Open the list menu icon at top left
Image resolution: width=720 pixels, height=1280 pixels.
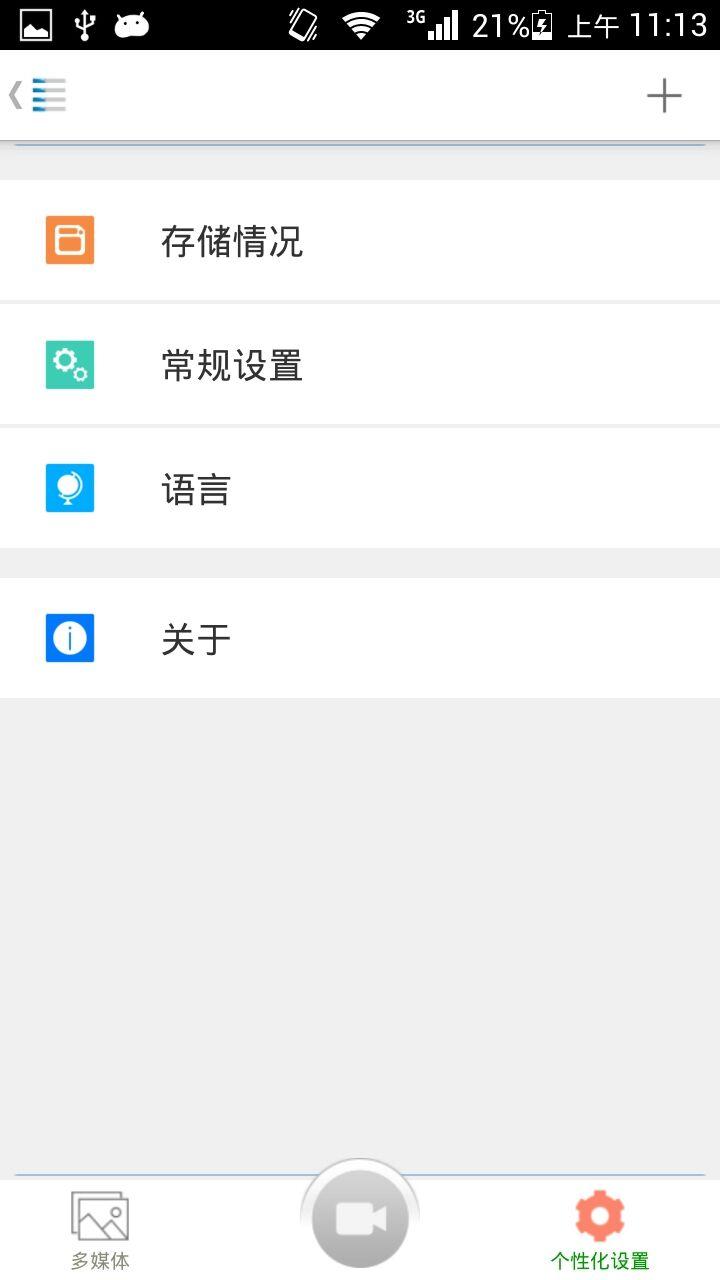point(49,95)
